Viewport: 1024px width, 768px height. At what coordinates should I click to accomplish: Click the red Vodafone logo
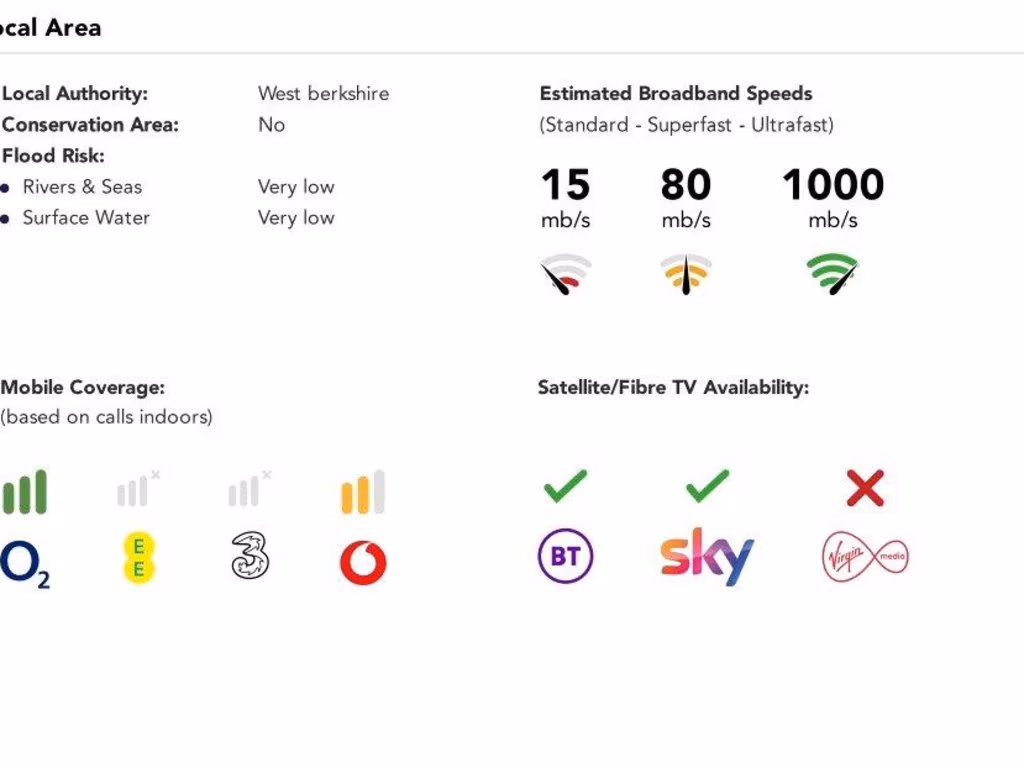[363, 562]
